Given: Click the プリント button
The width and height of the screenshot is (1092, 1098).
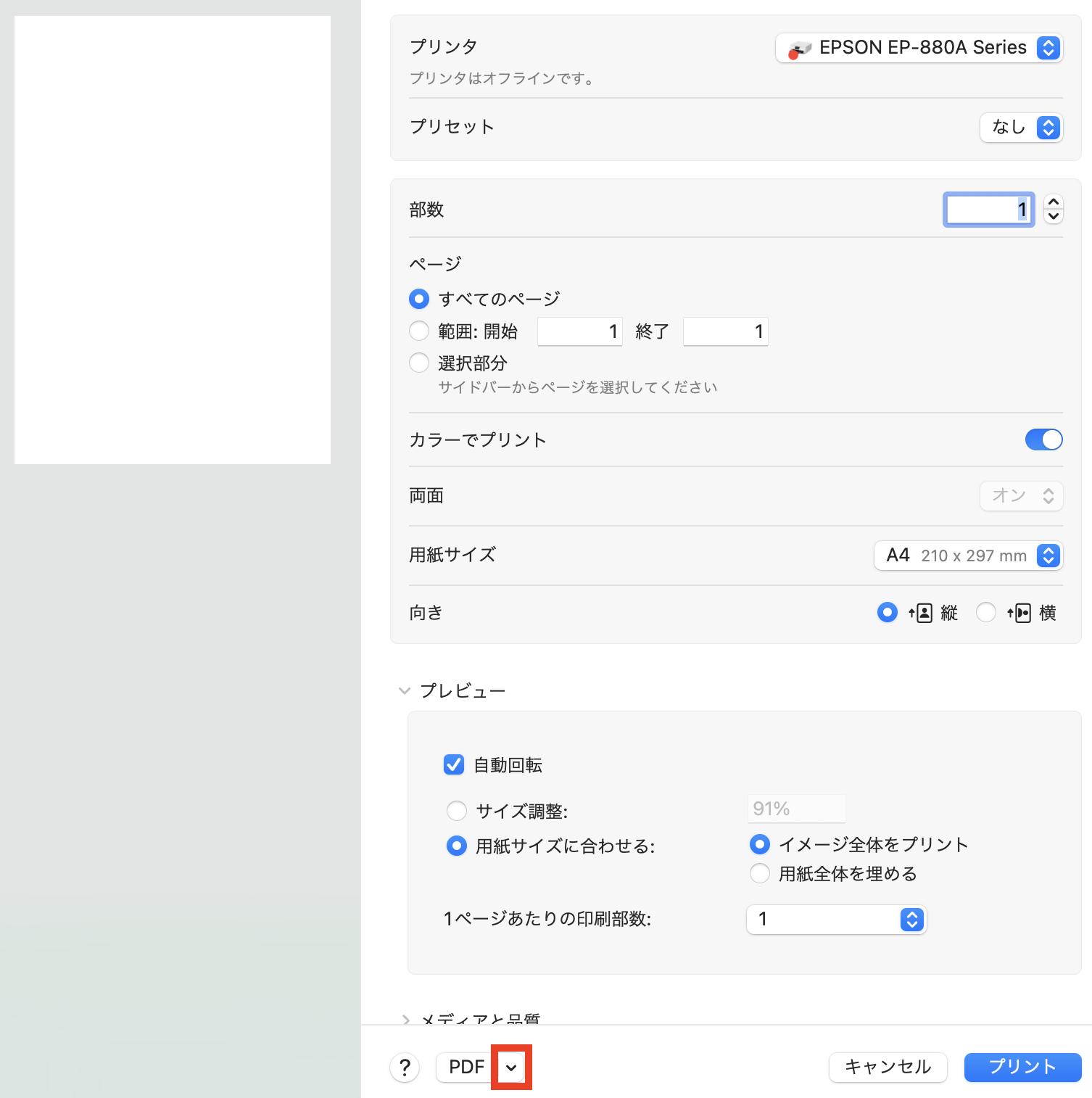Looking at the screenshot, I should pos(1022,1067).
